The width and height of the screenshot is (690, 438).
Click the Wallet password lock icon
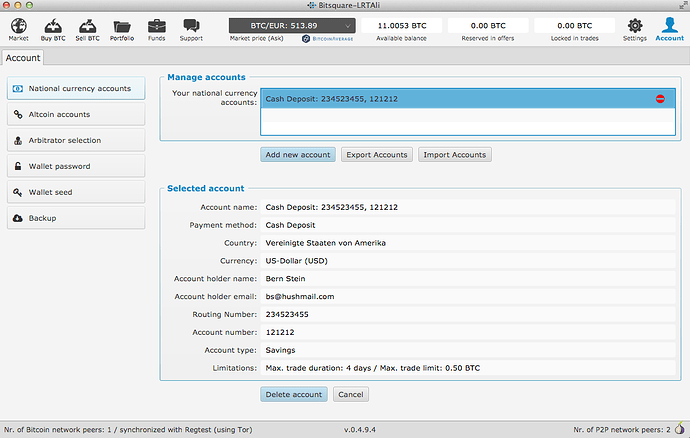[18, 166]
